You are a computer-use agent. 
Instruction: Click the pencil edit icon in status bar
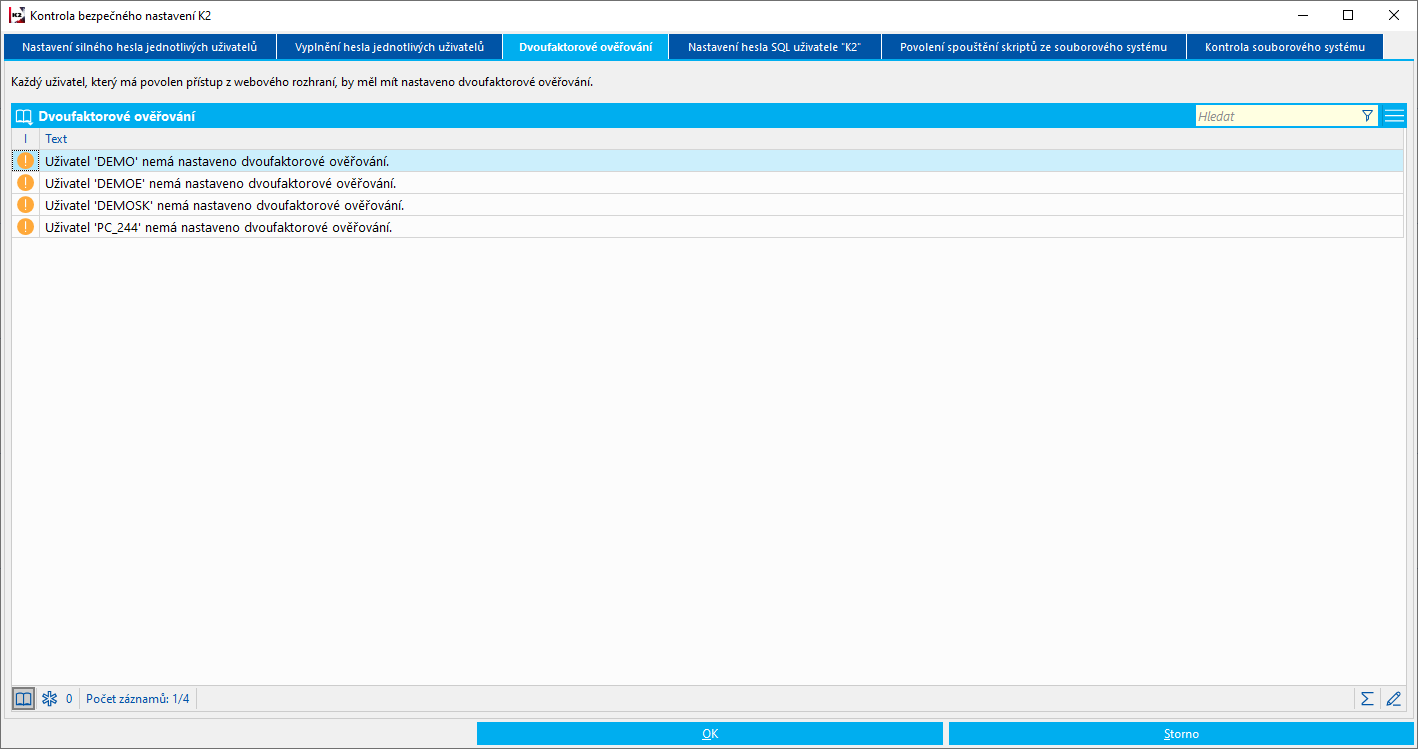pyautogui.click(x=1394, y=698)
